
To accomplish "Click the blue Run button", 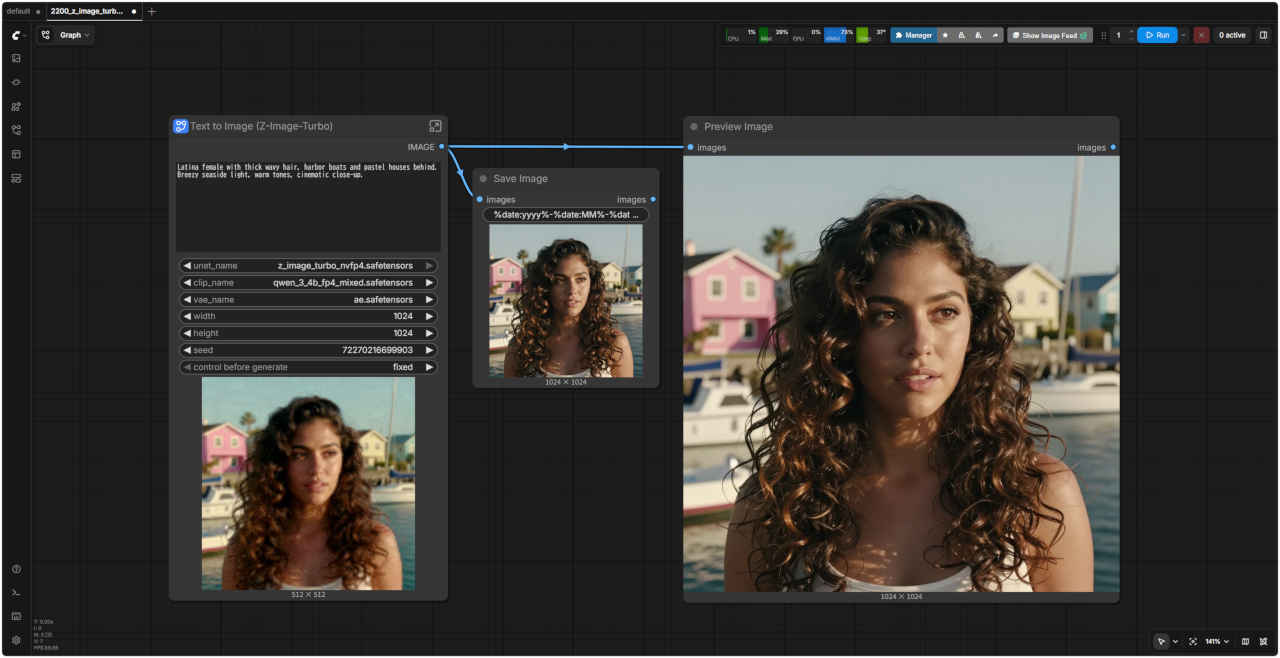I will pyautogui.click(x=1157, y=35).
